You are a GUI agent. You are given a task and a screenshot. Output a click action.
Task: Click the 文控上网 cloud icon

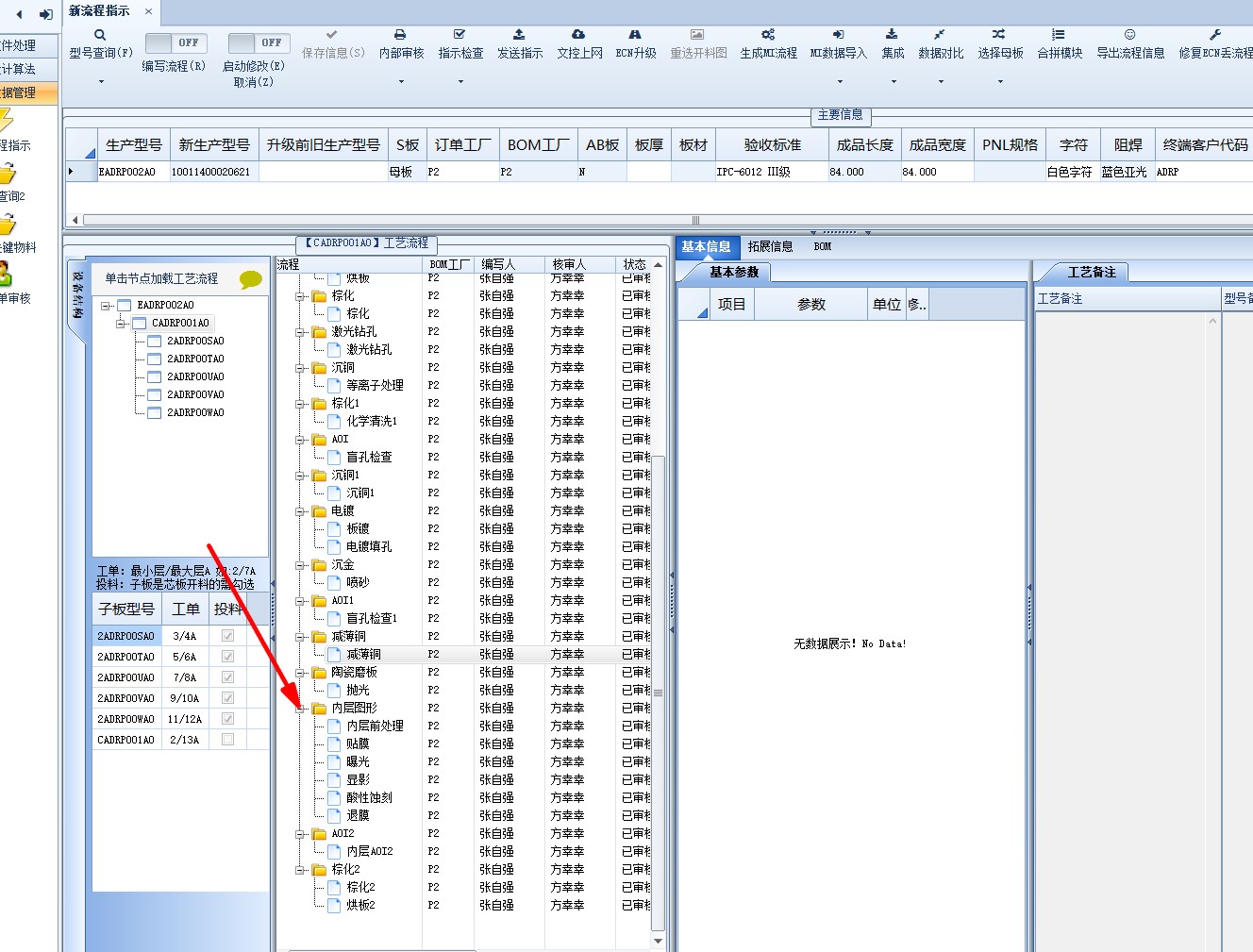pos(578,35)
